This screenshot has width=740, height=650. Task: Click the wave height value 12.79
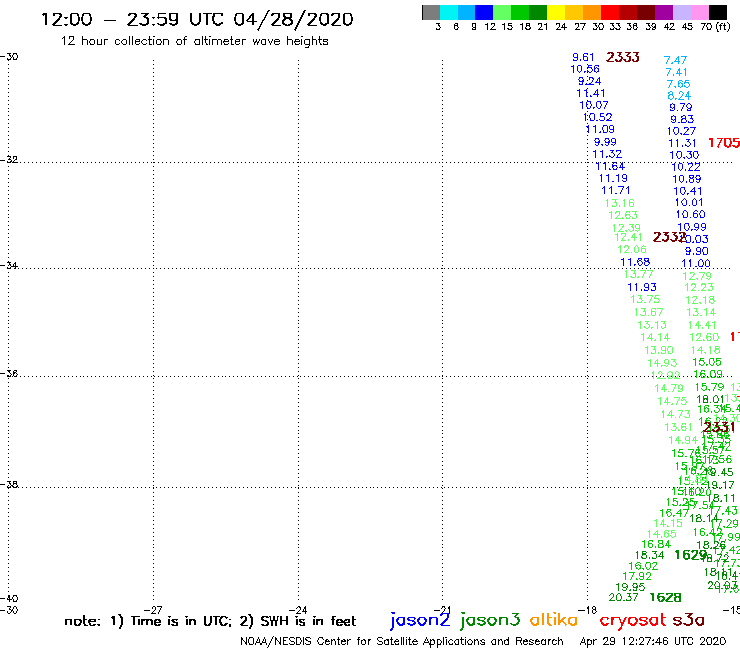click(x=697, y=276)
